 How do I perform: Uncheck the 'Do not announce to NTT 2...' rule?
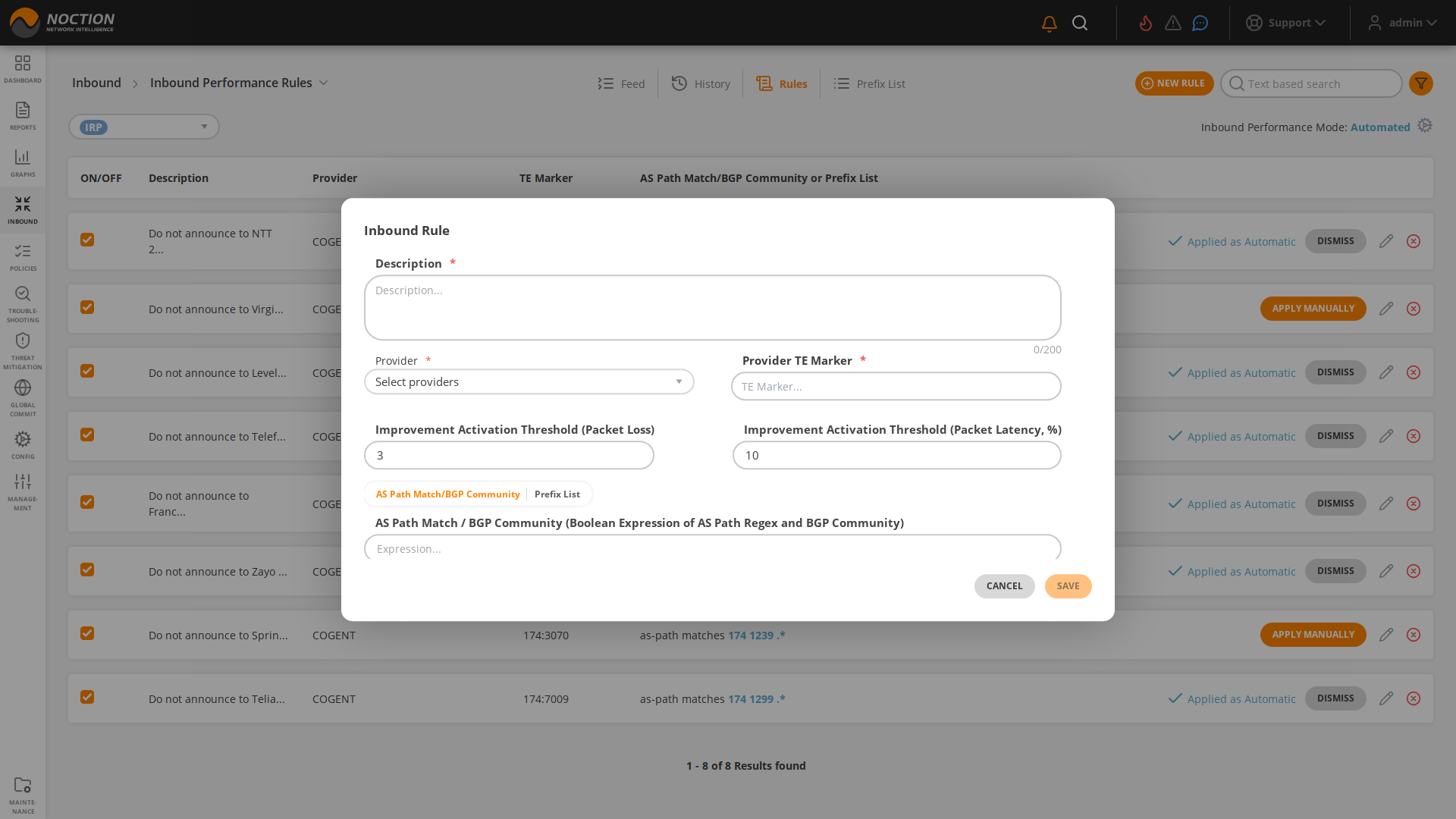[x=87, y=240]
